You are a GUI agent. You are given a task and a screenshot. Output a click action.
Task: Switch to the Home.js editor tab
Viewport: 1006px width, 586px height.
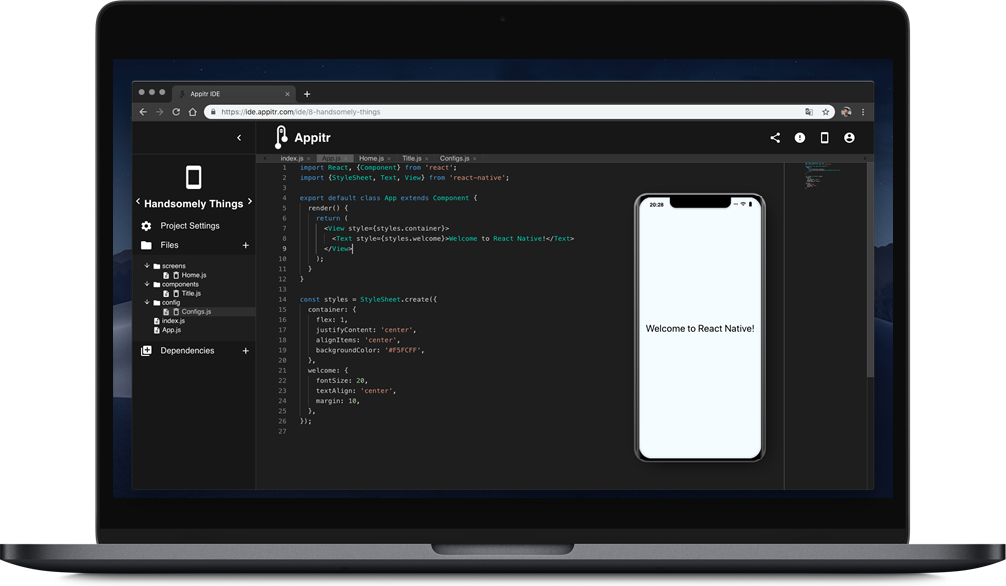pos(371,159)
